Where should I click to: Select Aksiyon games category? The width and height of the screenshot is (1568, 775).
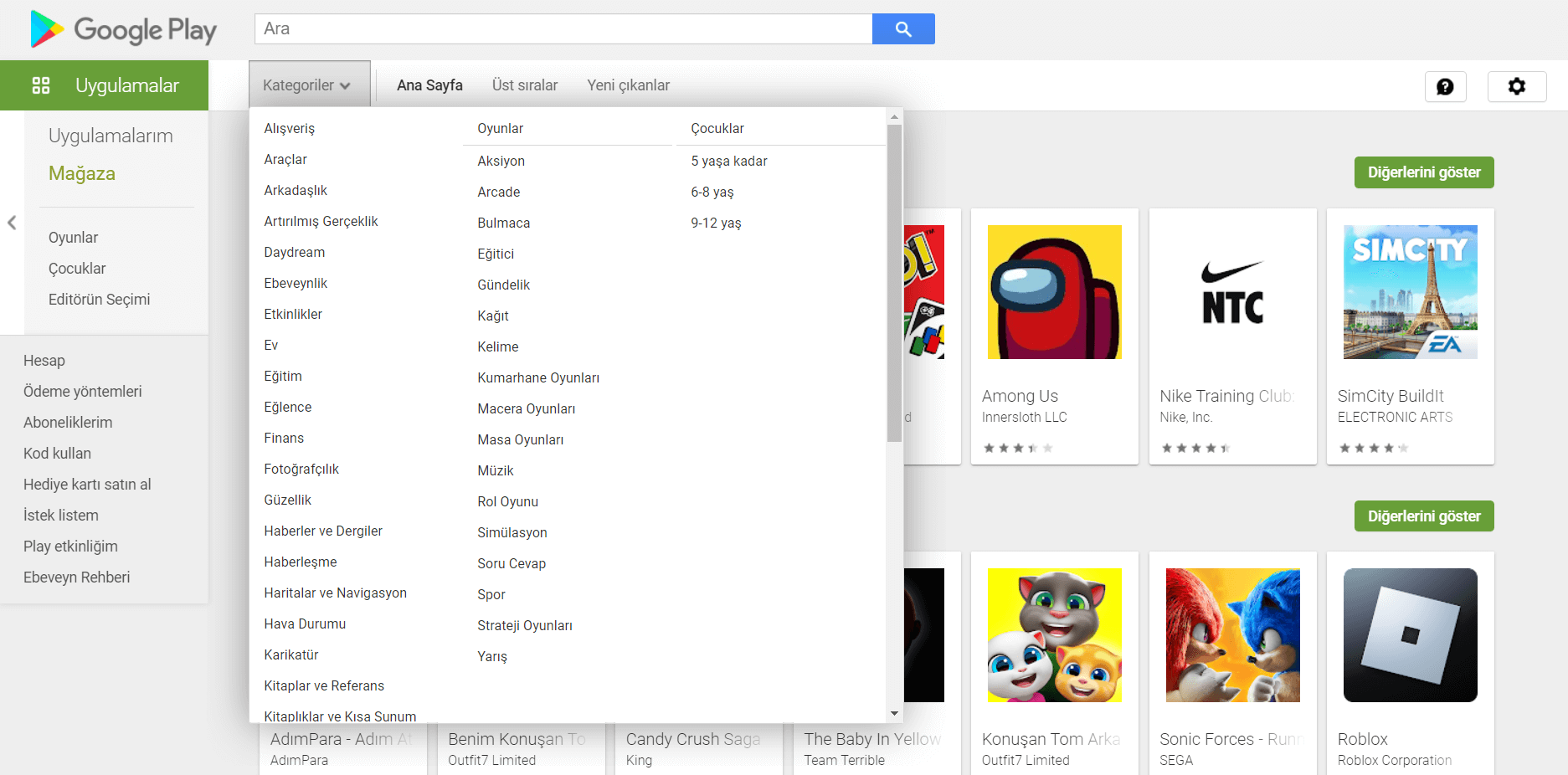[501, 161]
